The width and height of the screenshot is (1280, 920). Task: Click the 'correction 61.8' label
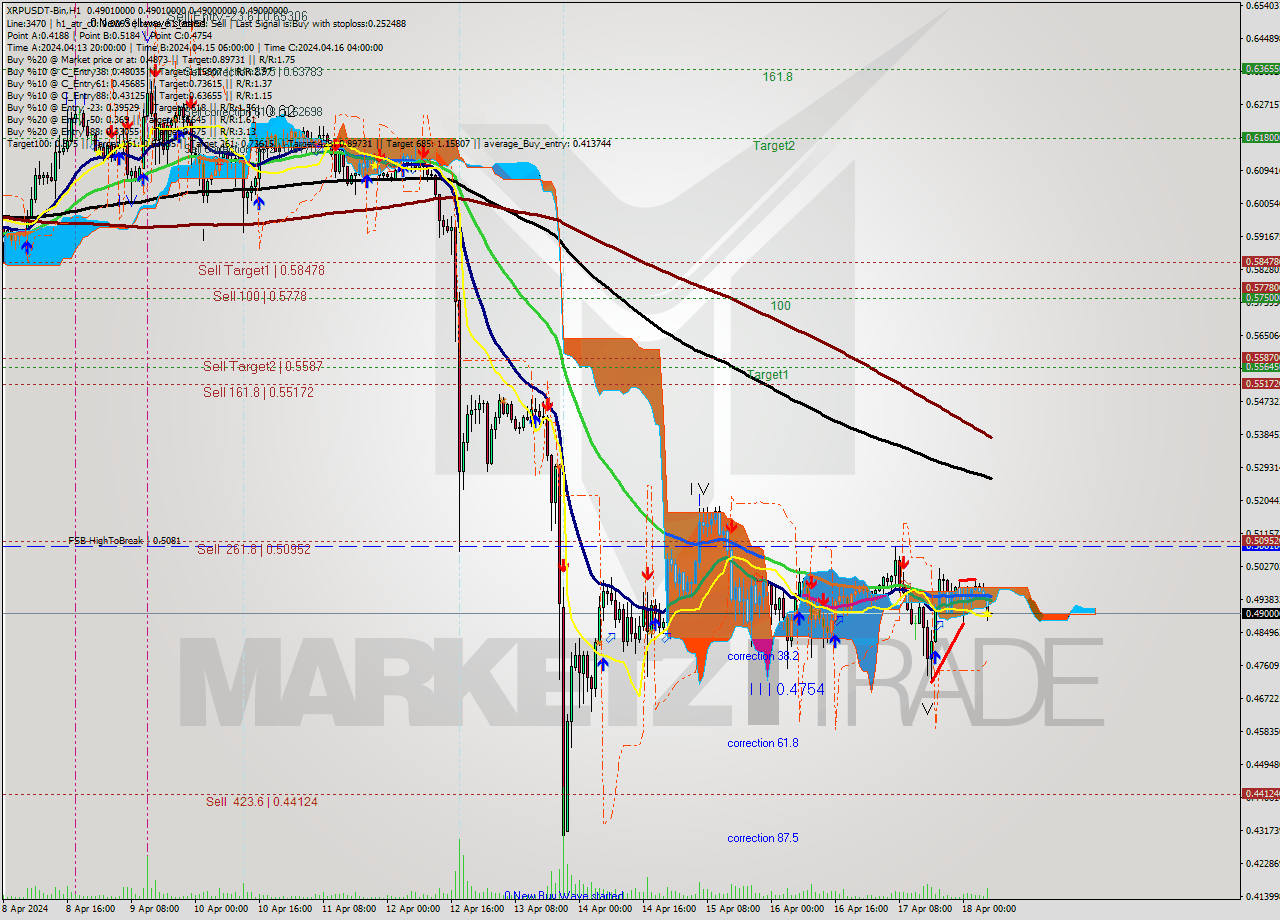763,743
